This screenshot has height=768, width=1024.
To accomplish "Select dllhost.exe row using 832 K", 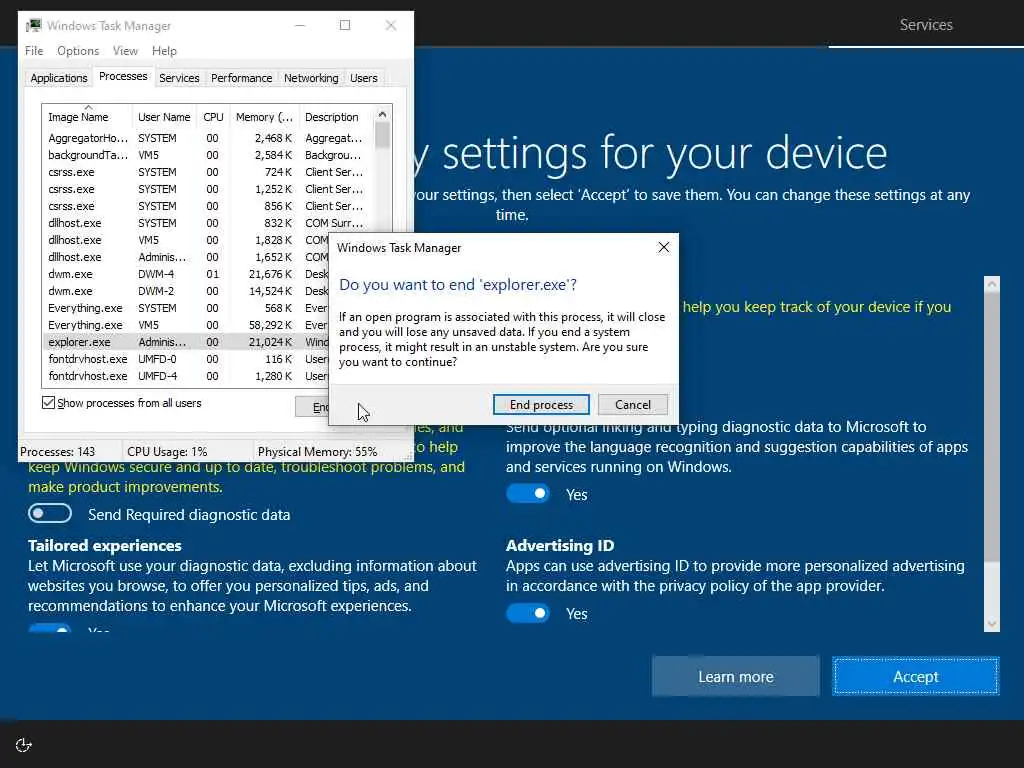I will point(208,223).
